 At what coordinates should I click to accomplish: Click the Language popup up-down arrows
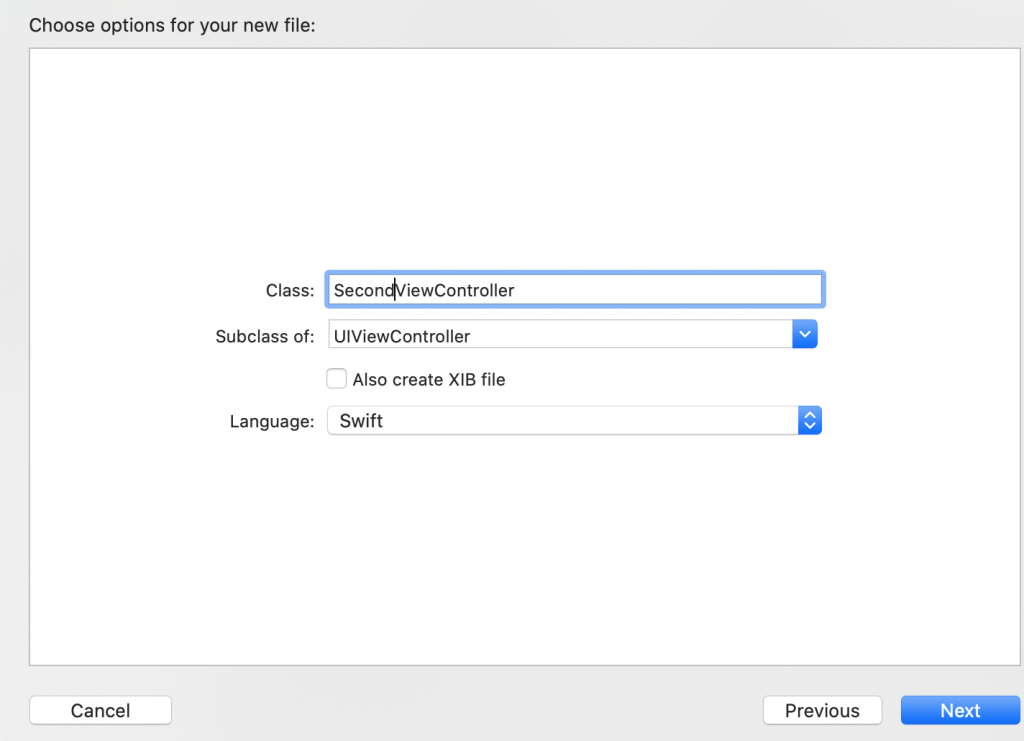(810, 421)
